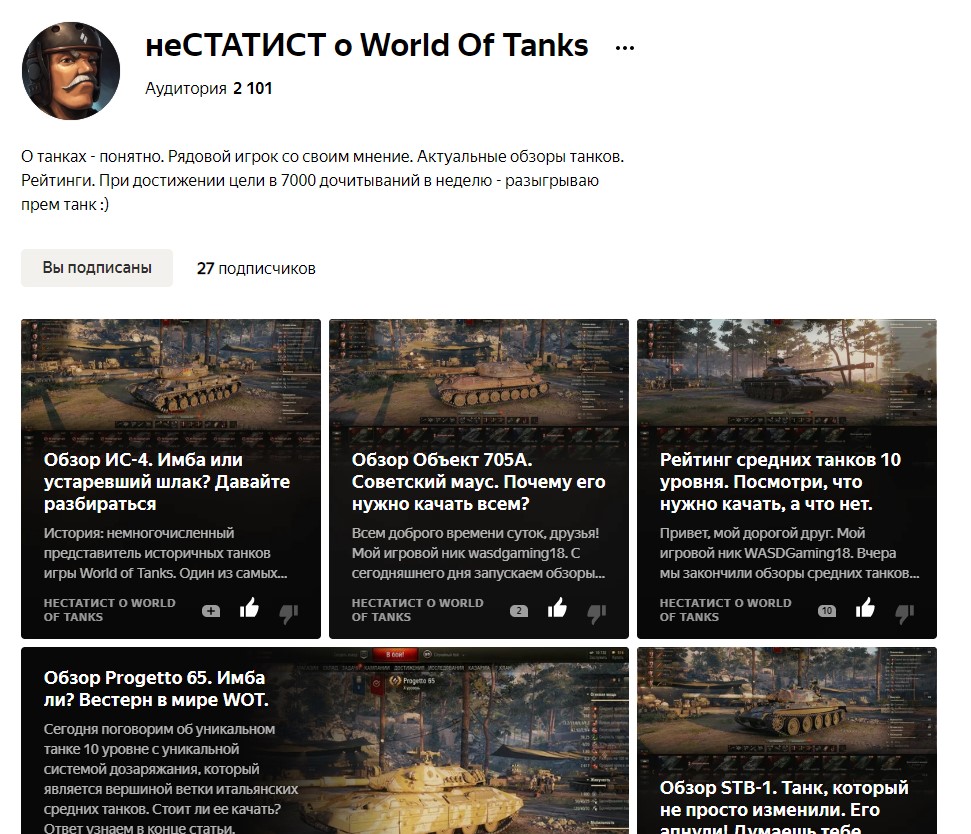Open the 10 comments on the medium tanks rating
Screen dimensions: 971x834
click(x=827, y=611)
